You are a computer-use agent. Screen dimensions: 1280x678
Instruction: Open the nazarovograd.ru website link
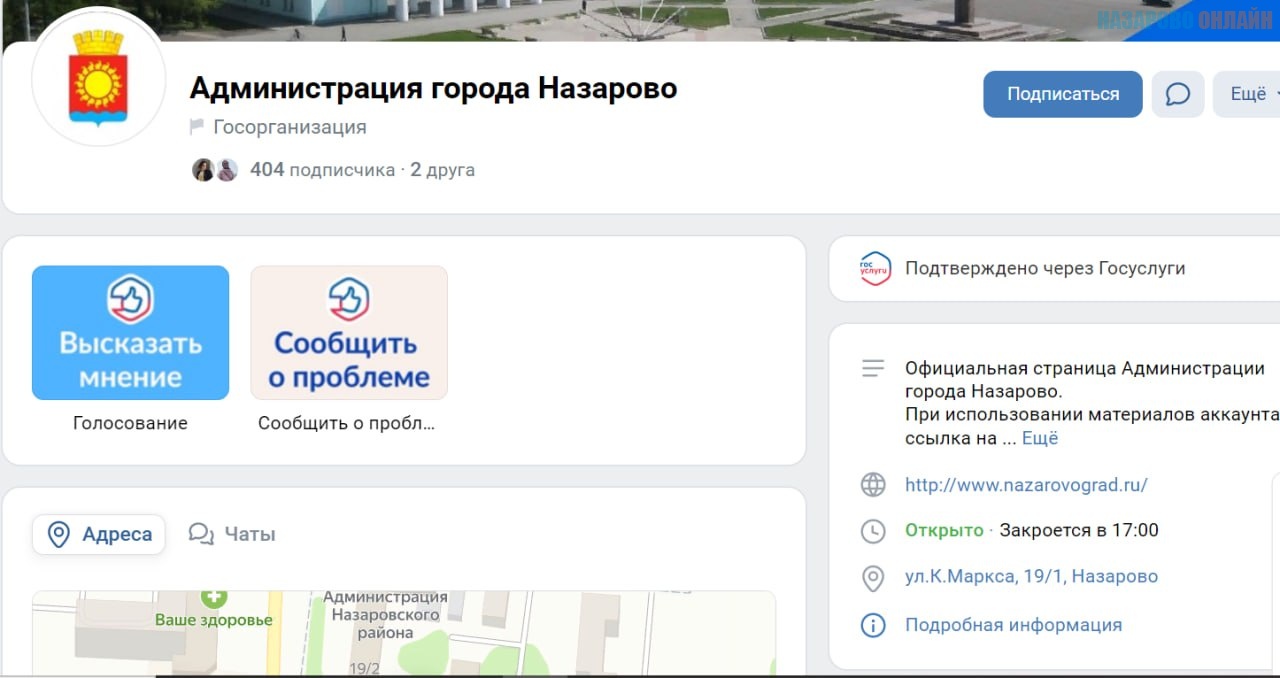[1026, 485]
